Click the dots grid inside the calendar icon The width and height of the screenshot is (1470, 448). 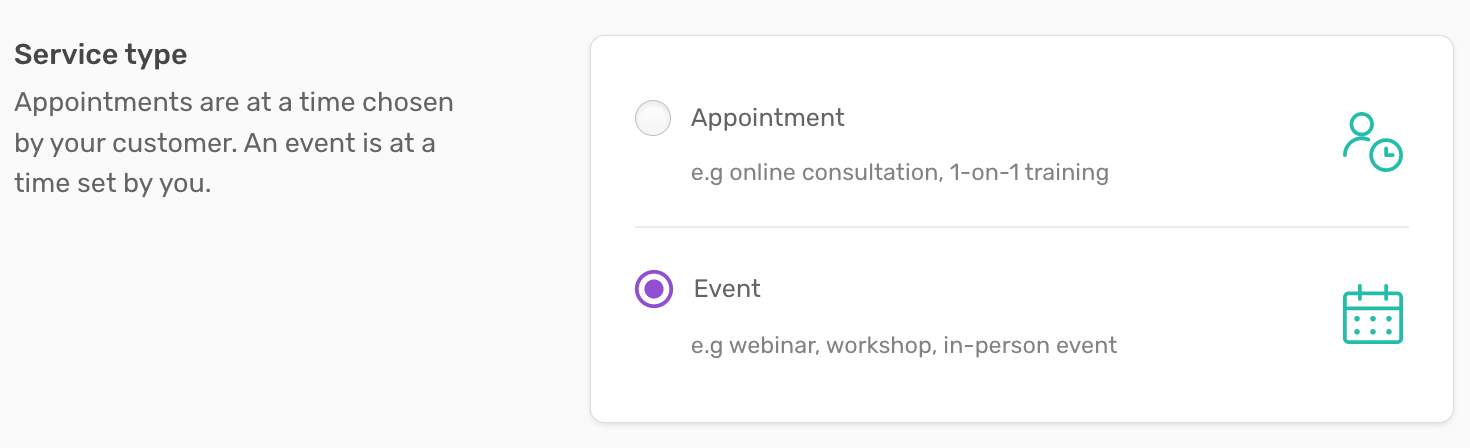coord(1372,322)
